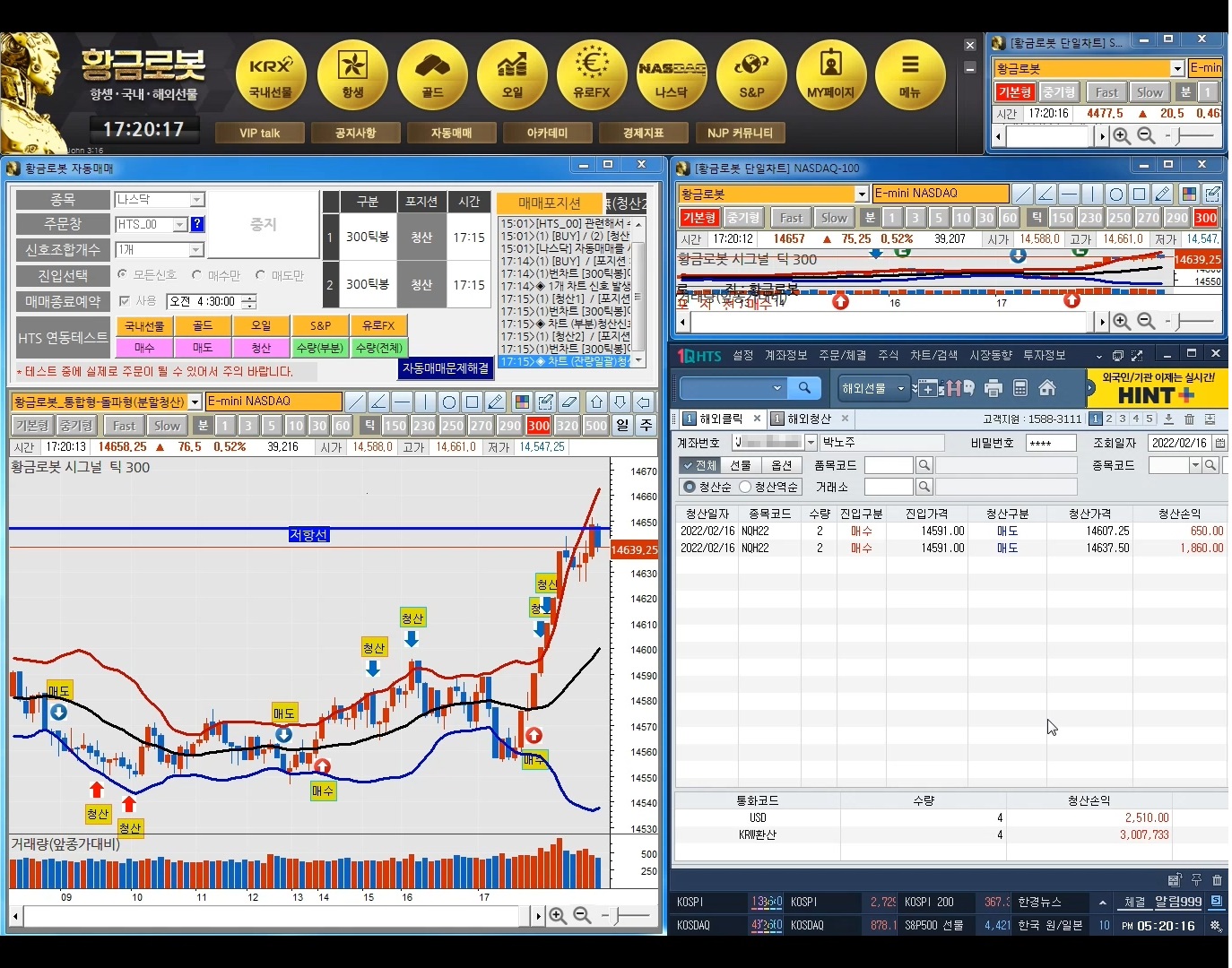Expand strategy dropdown 황금로봇_통합형-돌파형
Image resolution: width=1232 pixels, height=968 pixels.
[195, 402]
